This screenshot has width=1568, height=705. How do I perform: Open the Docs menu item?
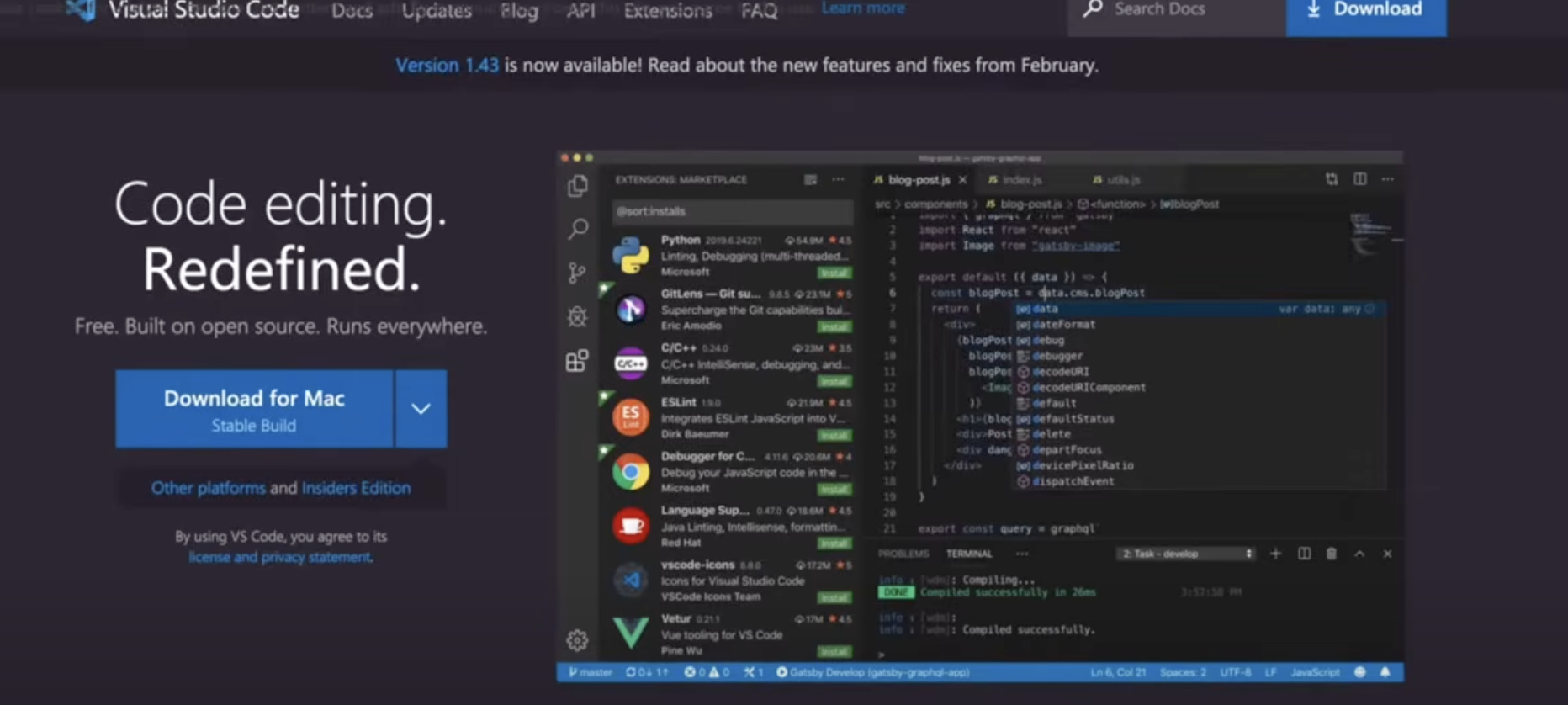(x=352, y=11)
